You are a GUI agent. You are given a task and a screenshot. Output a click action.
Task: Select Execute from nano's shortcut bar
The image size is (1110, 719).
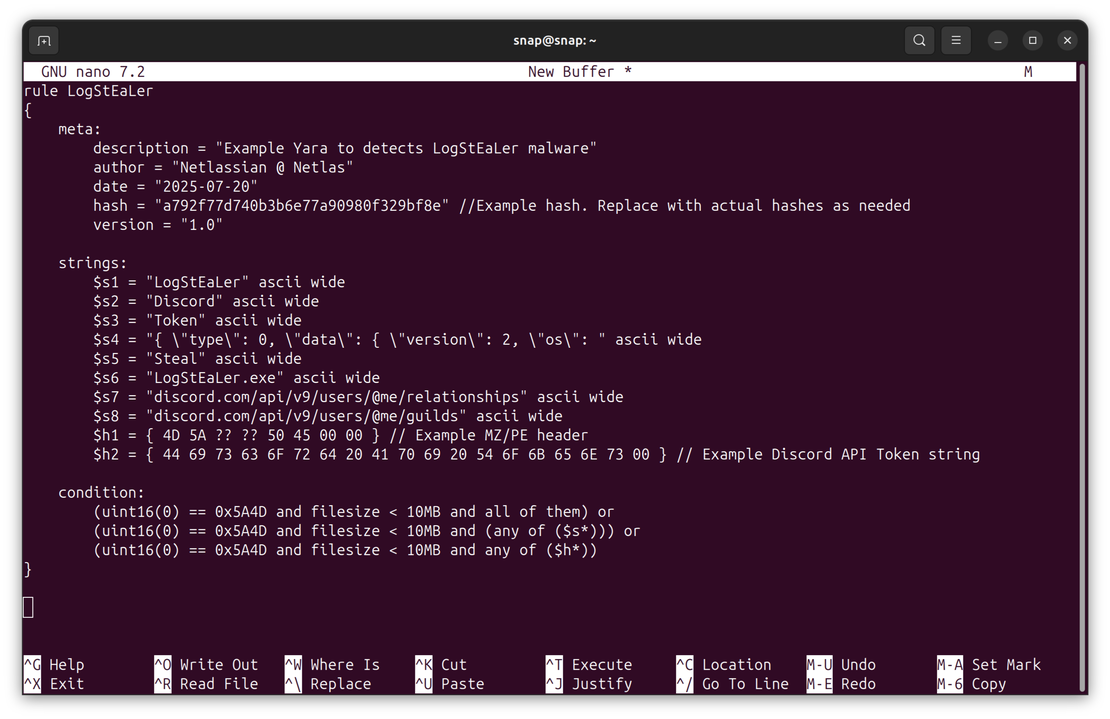pos(601,664)
